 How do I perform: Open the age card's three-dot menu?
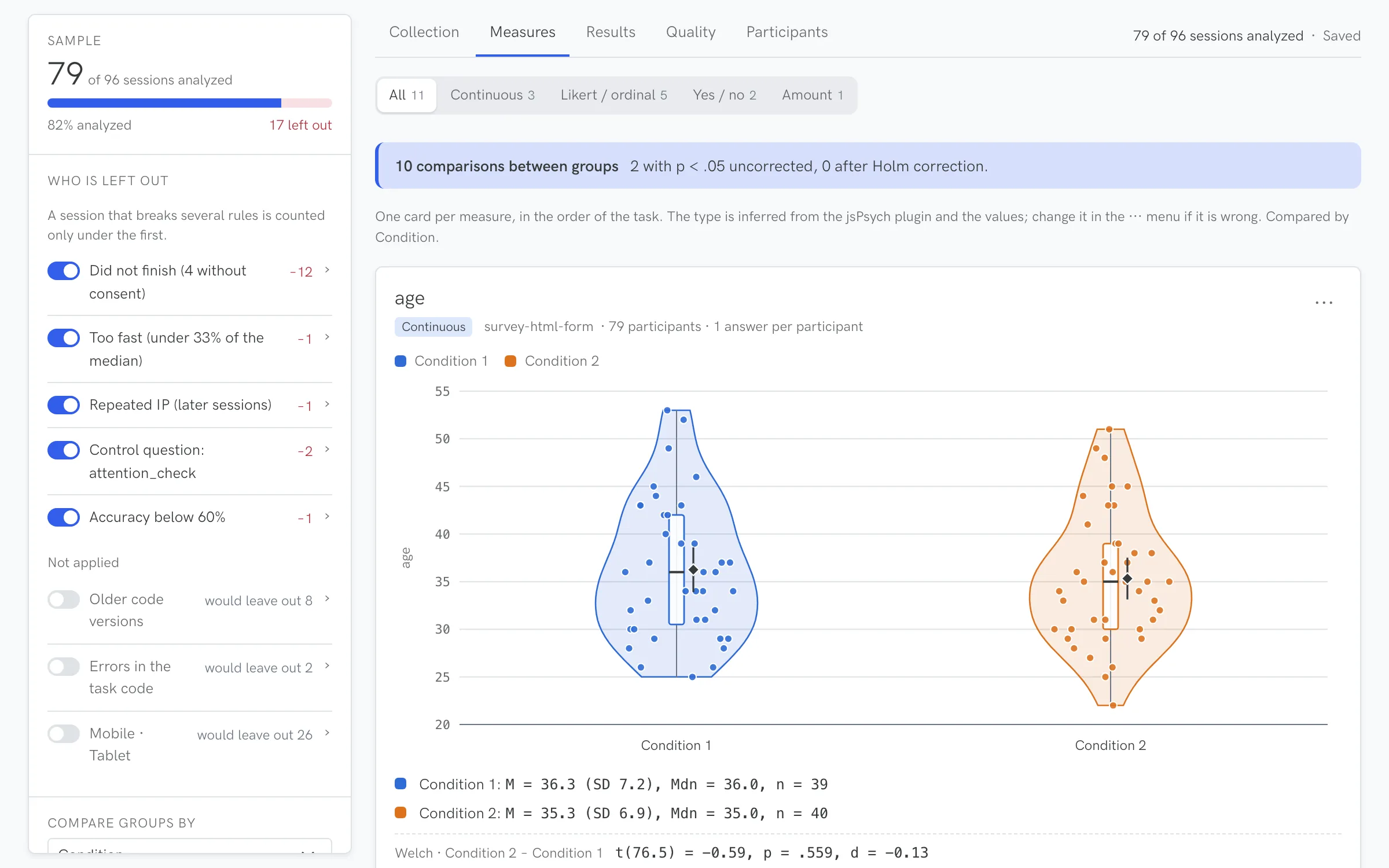(1324, 303)
